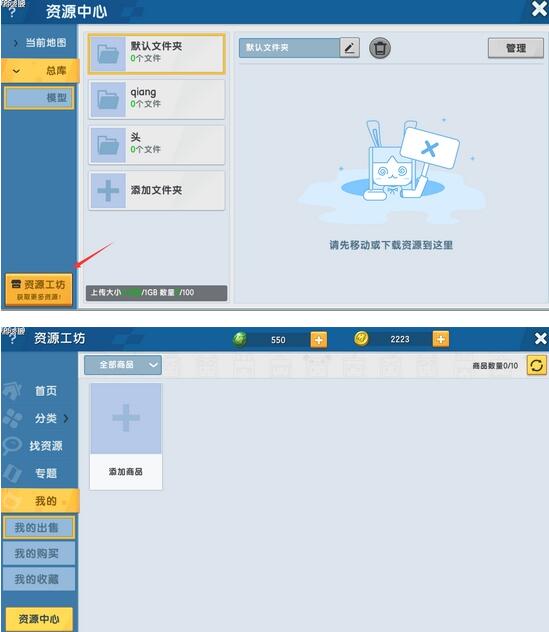
Task: Collapse the 总库 section
Action: [x=40, y=71]
